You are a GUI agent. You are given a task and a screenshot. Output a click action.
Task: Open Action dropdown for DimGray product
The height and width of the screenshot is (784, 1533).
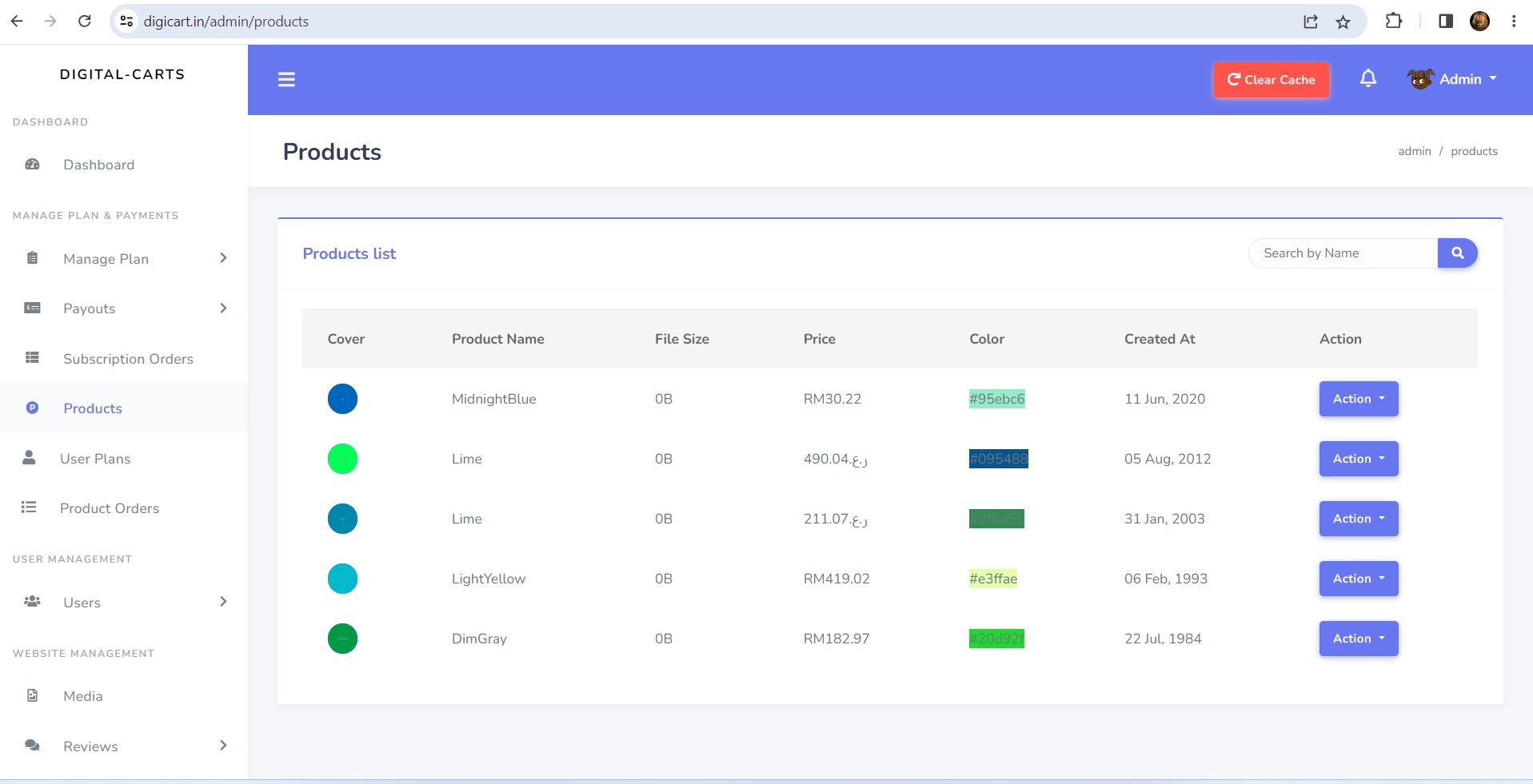pyautogui.click(x=1358, y=639)
